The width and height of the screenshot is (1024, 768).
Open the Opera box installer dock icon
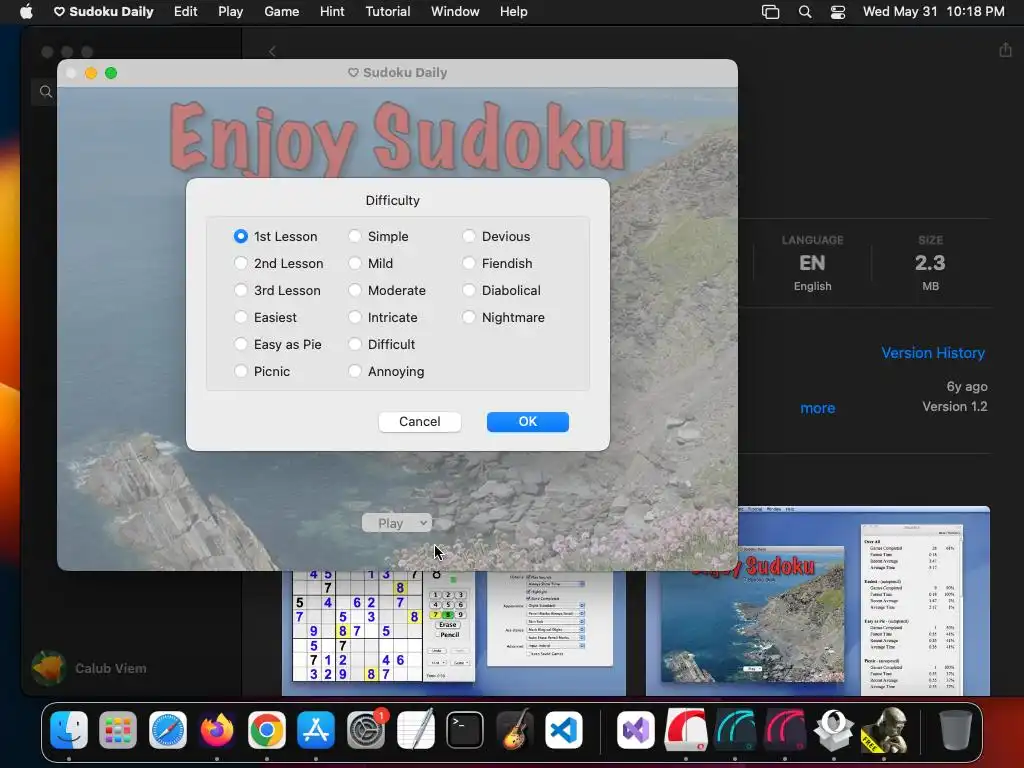(x=834, y=729)
